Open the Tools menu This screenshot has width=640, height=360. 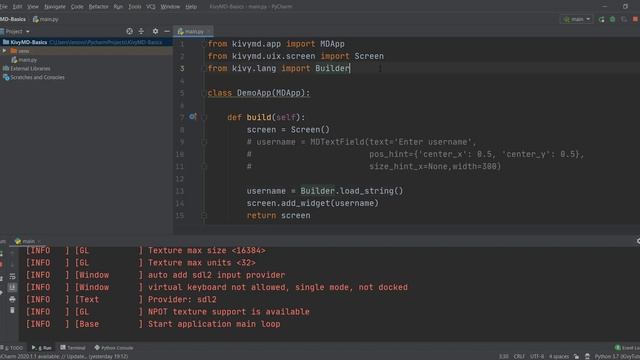135,7
